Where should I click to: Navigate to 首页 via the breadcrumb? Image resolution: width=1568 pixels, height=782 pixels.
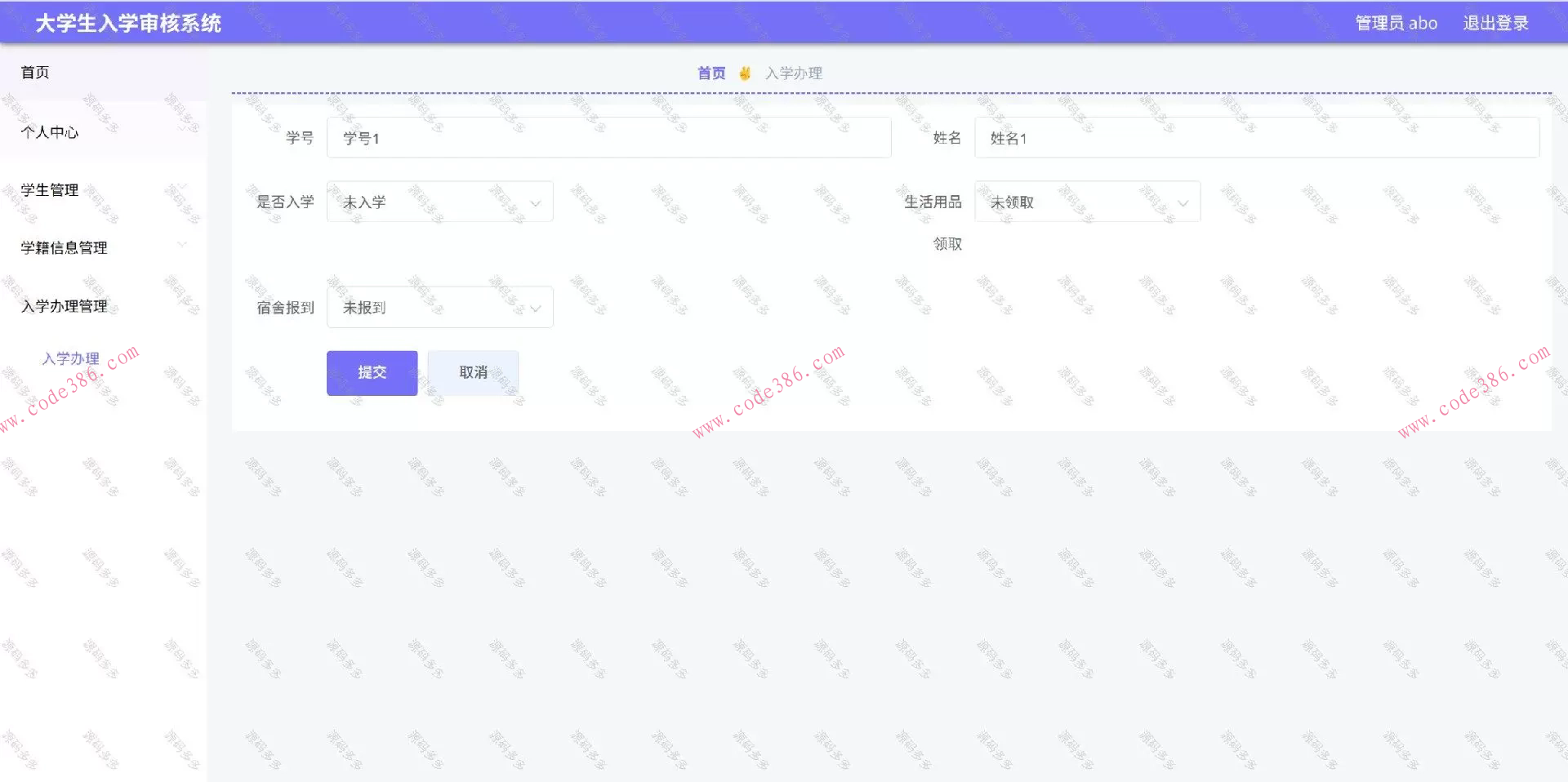[710, 73]
